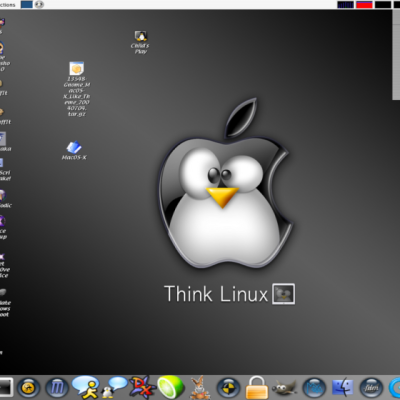Open the Gnome MacOS-X theme tar.gz file
The image size is (400, 400).
tap(77, 89)
